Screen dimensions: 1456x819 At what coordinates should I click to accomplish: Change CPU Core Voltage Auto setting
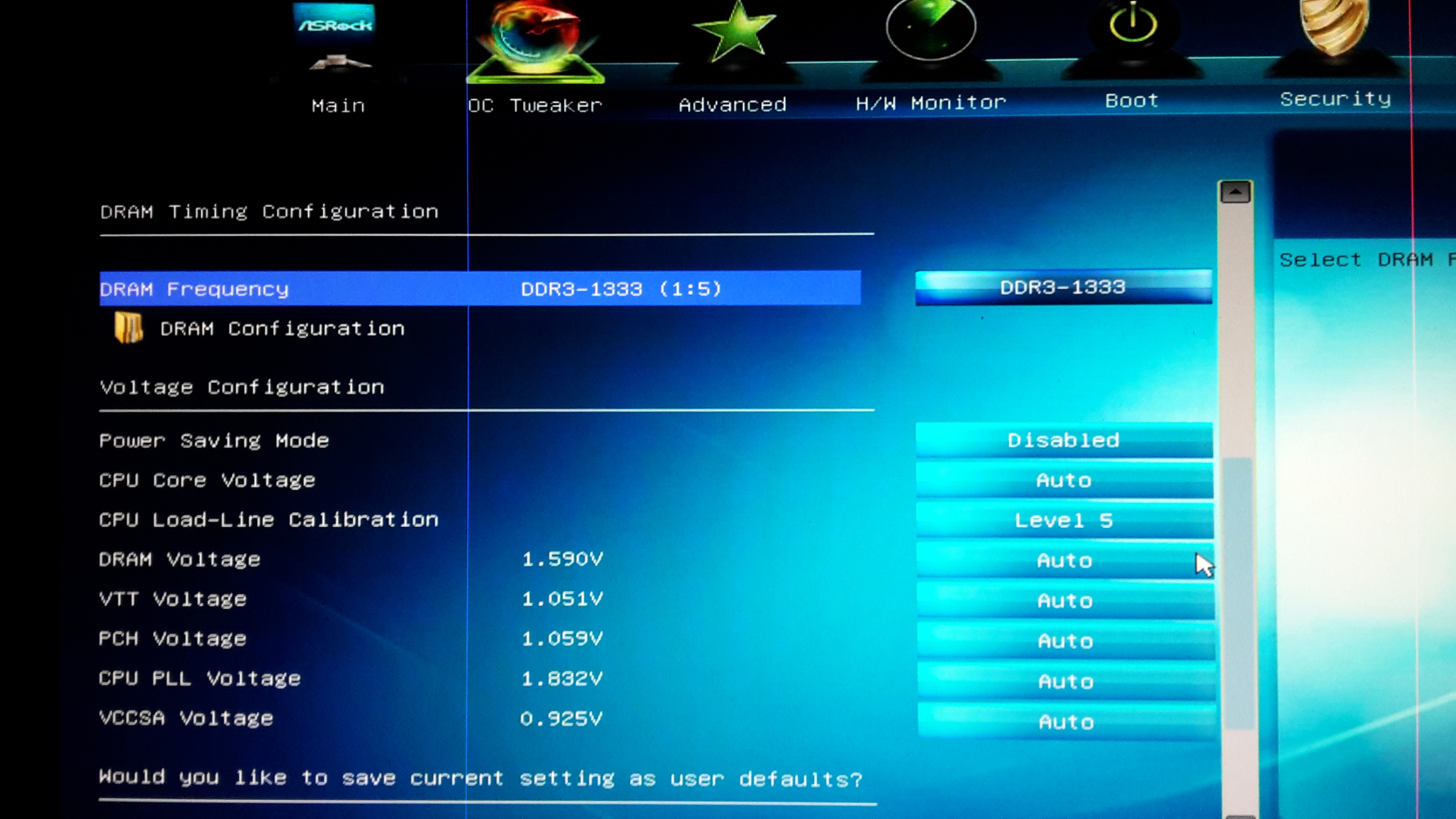click(1064, 480)
